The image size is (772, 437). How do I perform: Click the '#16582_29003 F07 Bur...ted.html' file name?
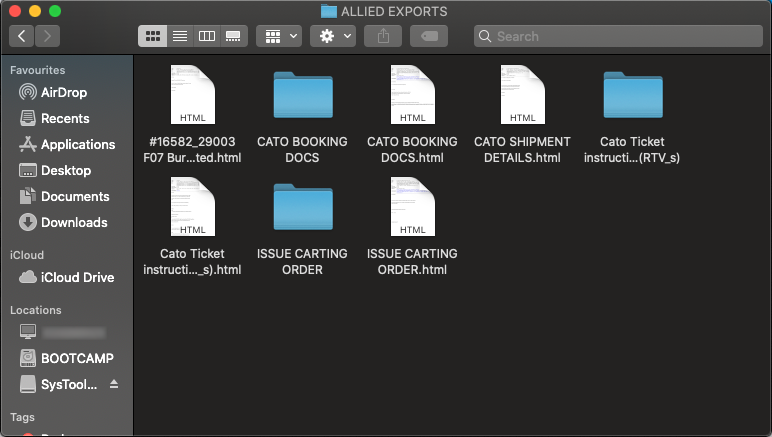pos(193,150)
